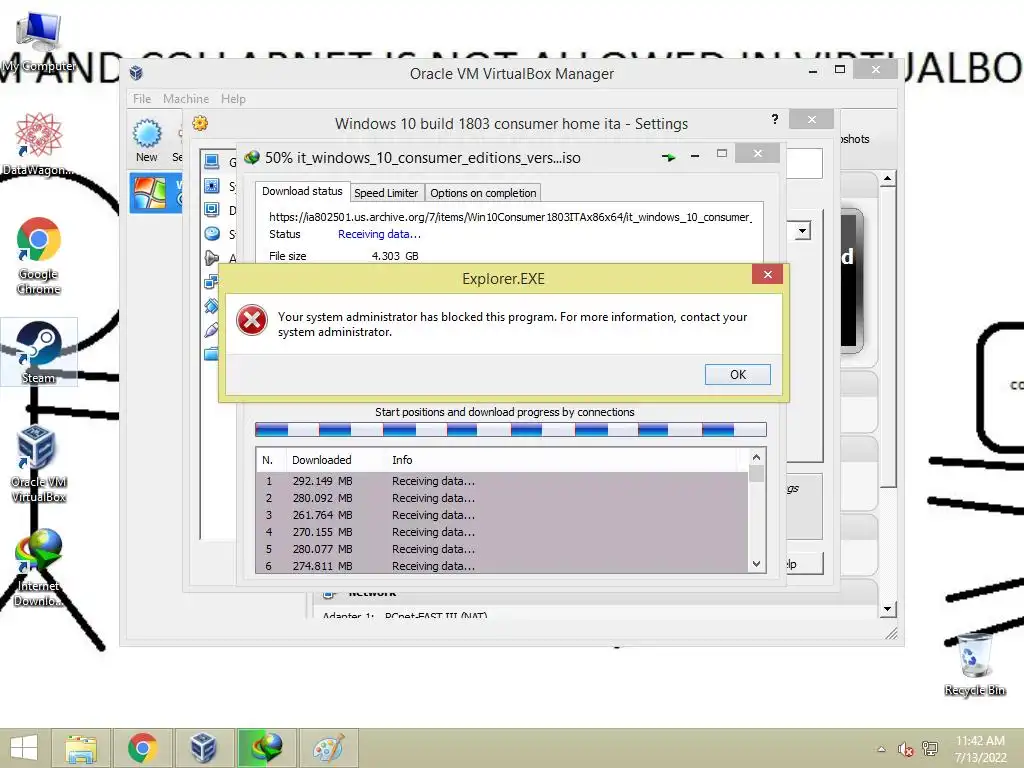Select connection row 3 with 261.764 MB
1024x768 pixels.
click(502, 515)
